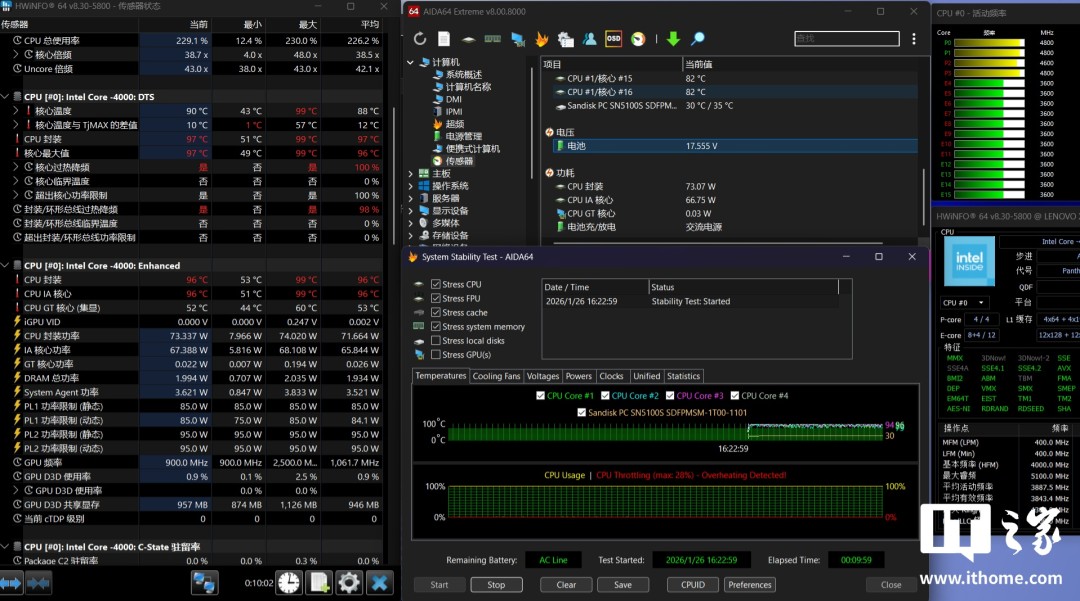Click the HWiNFO log file icon

point(319,582)
